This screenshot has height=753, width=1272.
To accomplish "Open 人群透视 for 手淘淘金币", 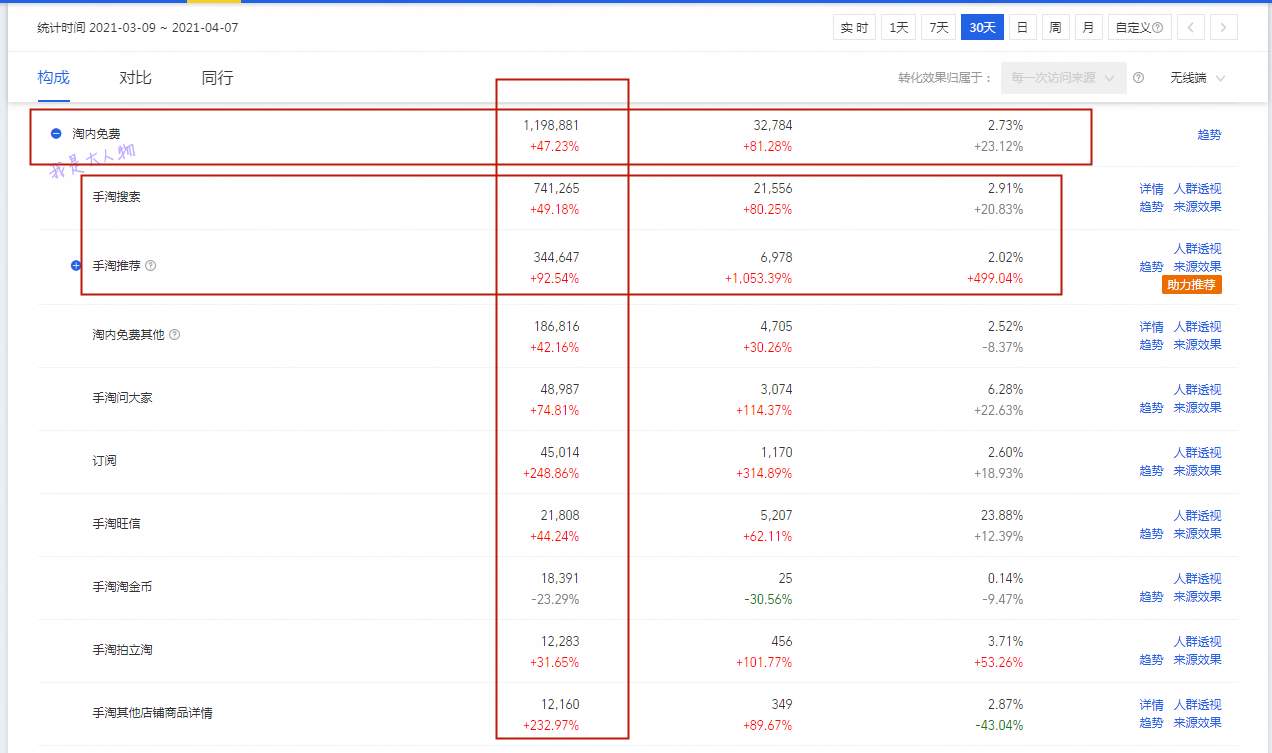I will 1197,579.
